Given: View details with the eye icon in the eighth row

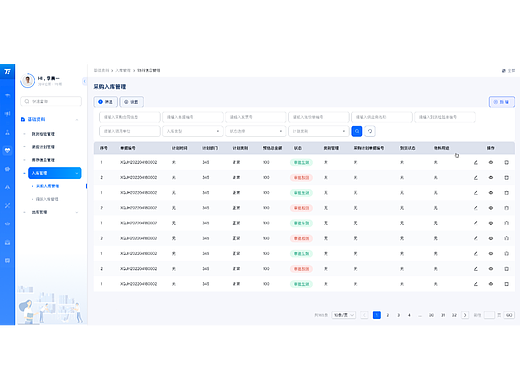Looking at the screenshot, I should pos(491,269).
